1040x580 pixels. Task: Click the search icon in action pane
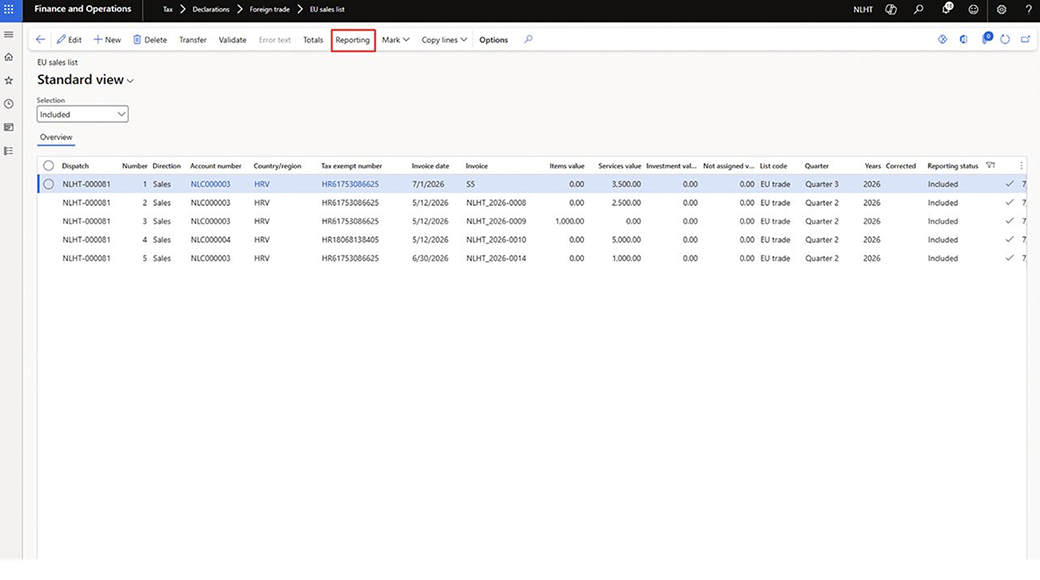tap(529, 40)
